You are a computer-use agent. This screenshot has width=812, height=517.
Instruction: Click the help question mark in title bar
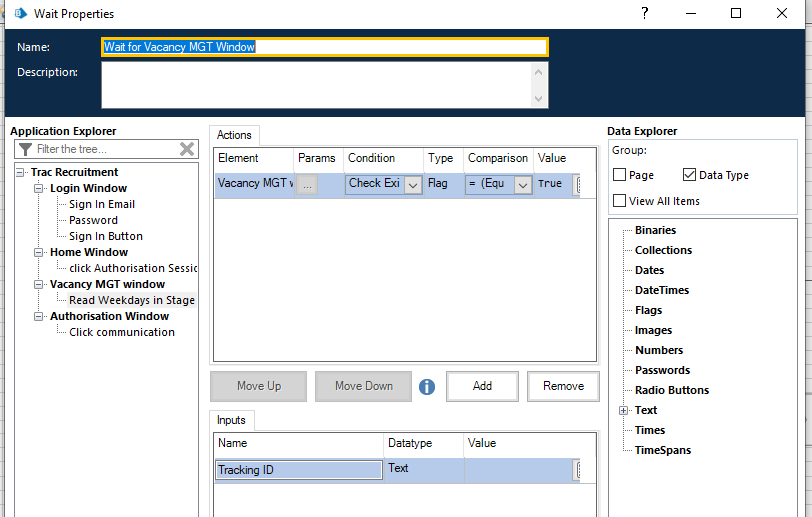(x=644, y=13)
